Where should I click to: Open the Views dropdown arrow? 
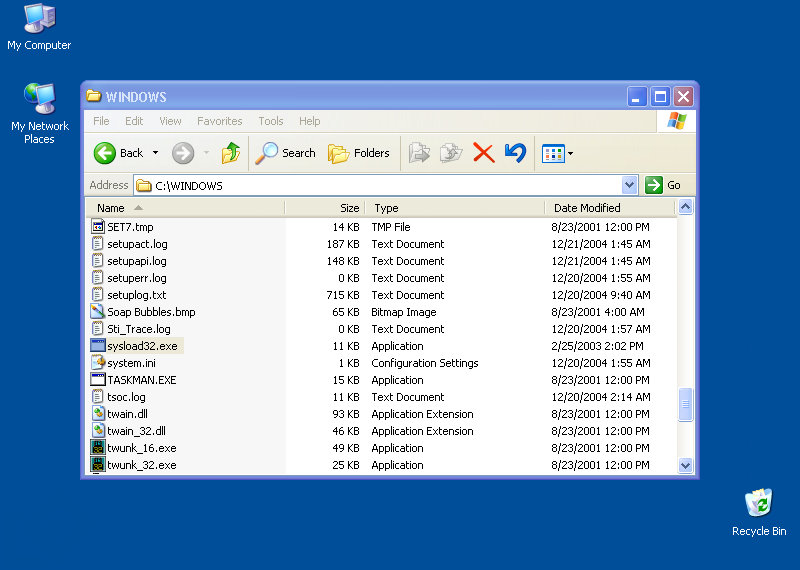[570, 153]
